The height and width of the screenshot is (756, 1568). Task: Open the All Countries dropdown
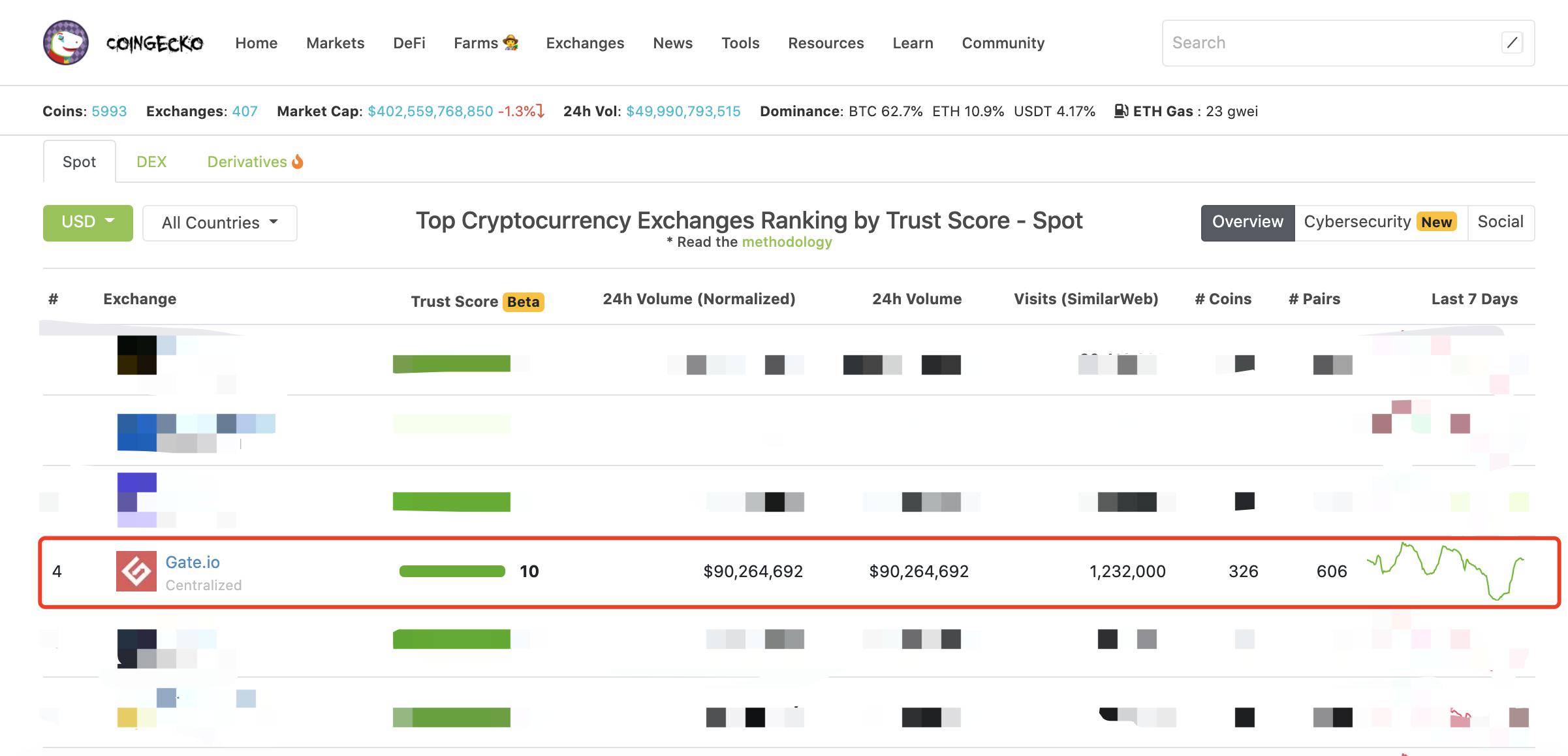pos(220,223)
